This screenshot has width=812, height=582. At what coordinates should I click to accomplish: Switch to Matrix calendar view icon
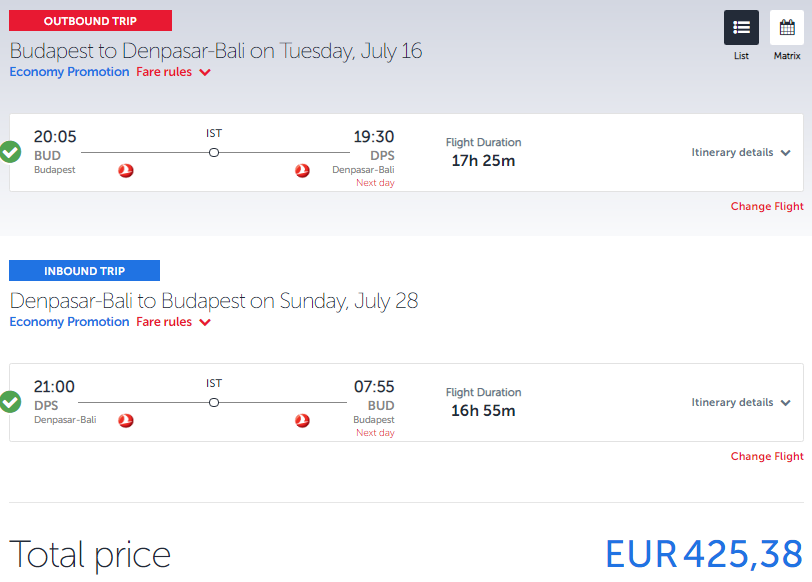click(787, 27)
